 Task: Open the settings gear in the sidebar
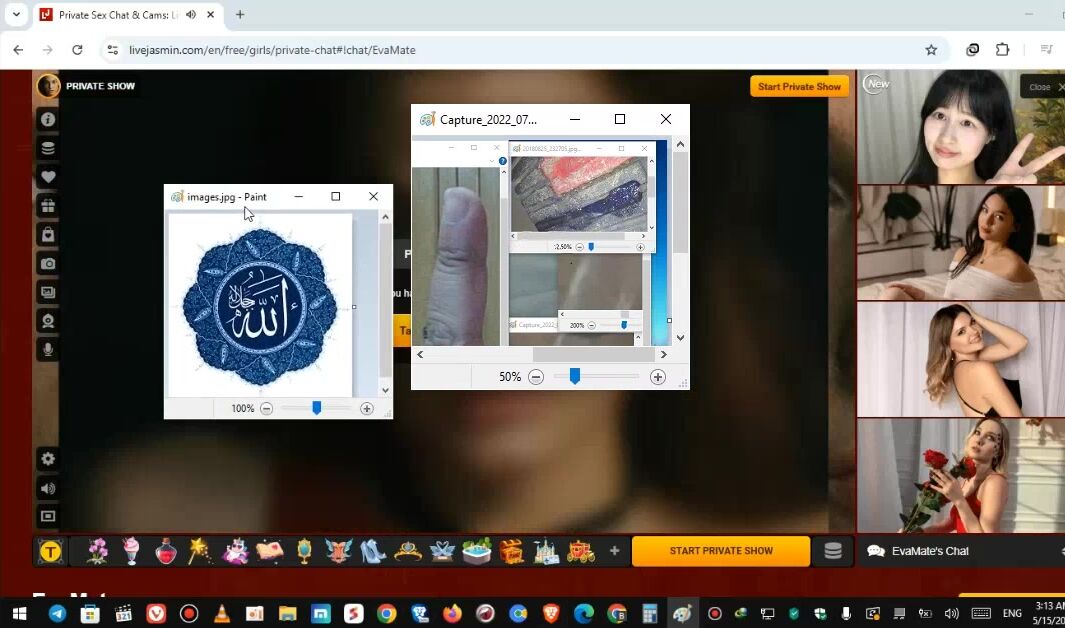tap(47, 459)
